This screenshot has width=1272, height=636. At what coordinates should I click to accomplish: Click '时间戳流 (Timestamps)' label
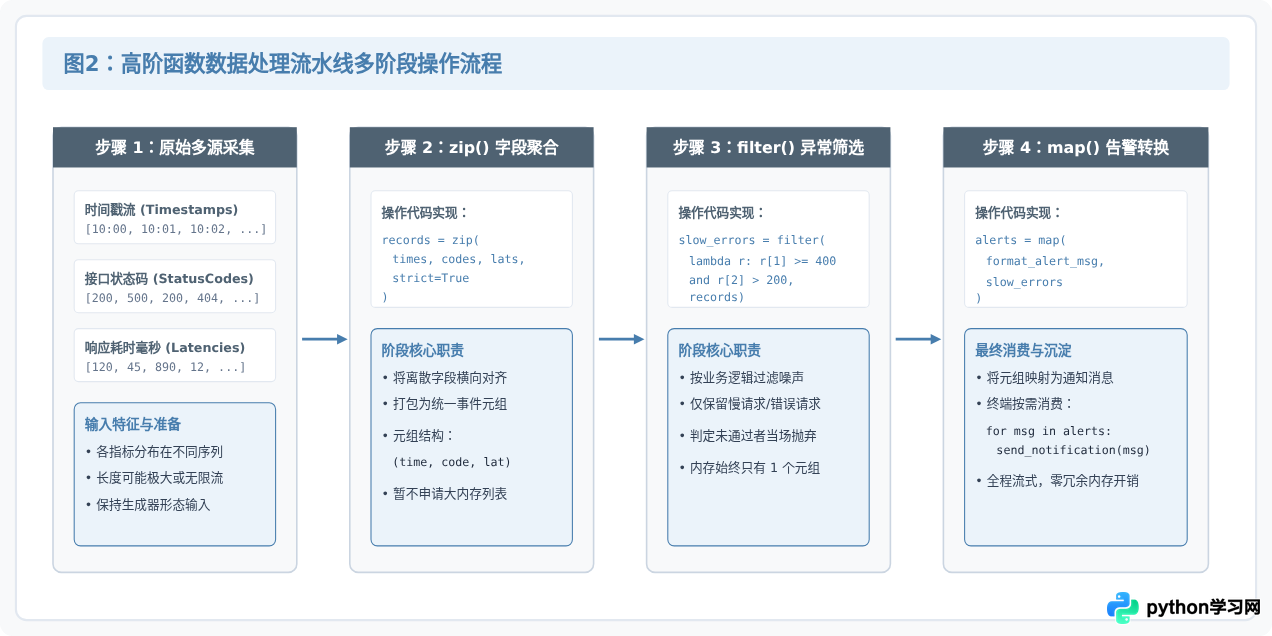(x=162, y=210)
